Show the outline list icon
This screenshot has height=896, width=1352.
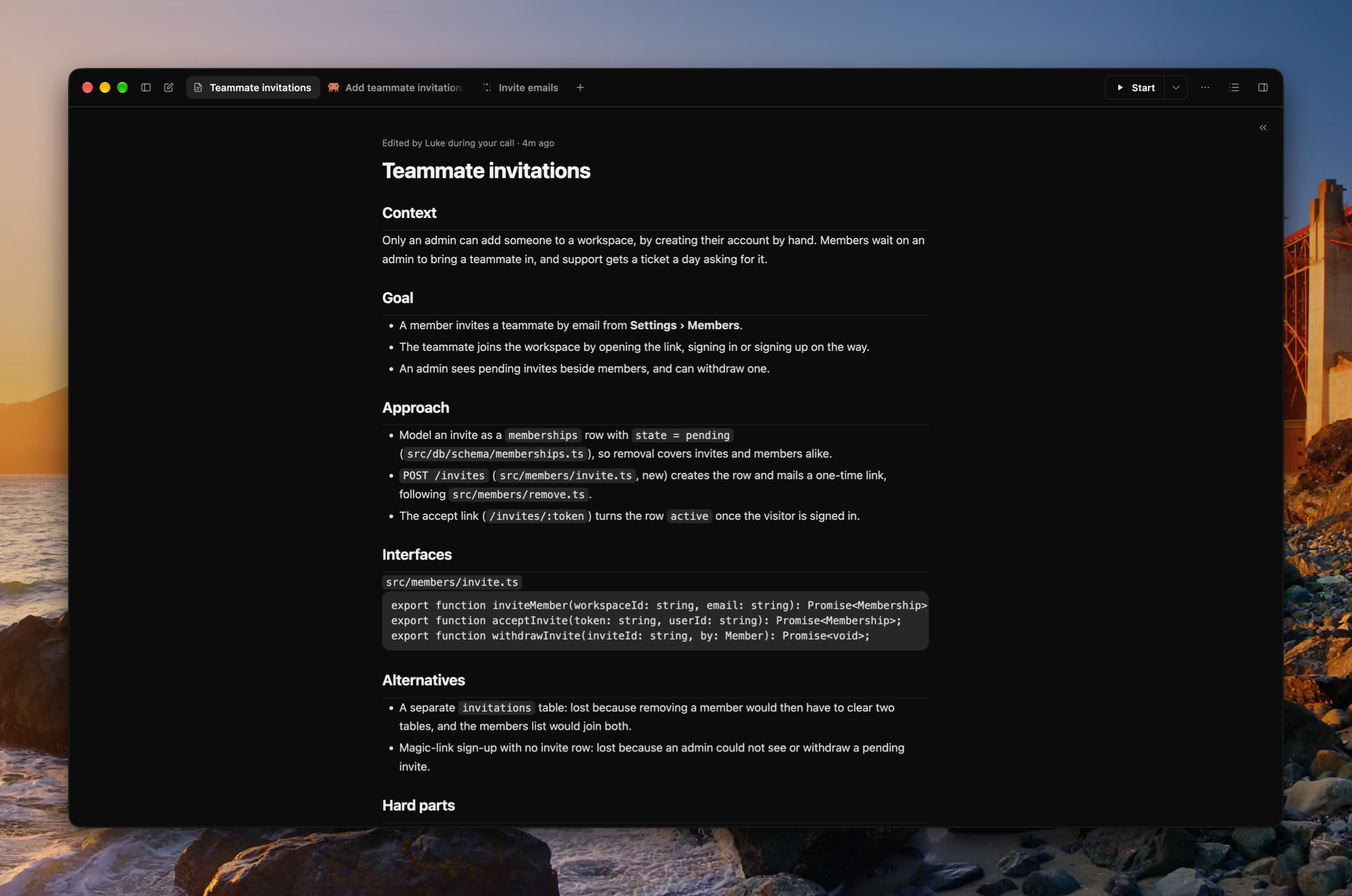[1234, 87]
